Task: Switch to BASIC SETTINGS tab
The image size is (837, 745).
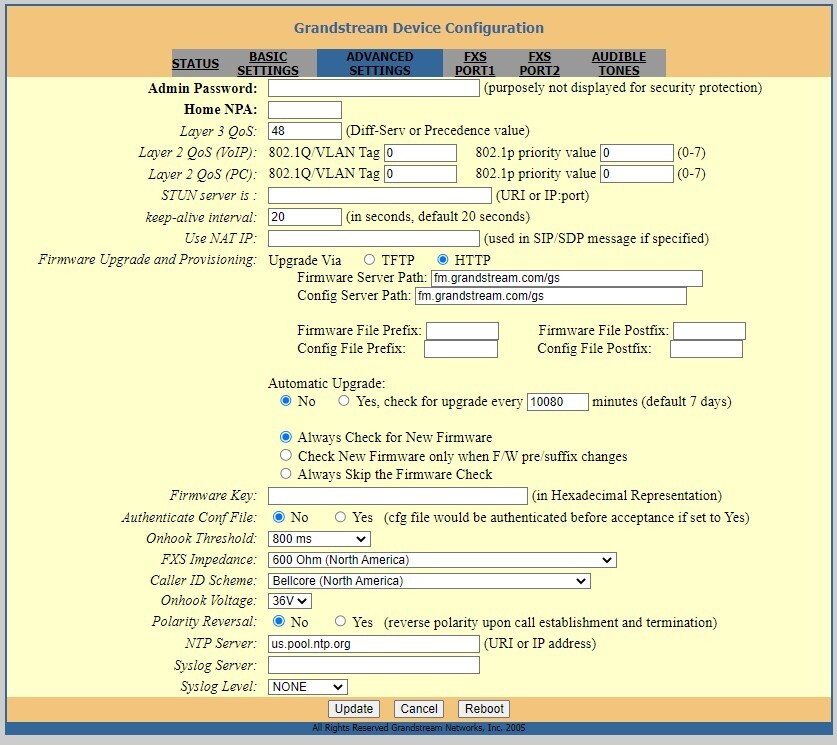Action: pyautogui.click(x=268, y=64)
